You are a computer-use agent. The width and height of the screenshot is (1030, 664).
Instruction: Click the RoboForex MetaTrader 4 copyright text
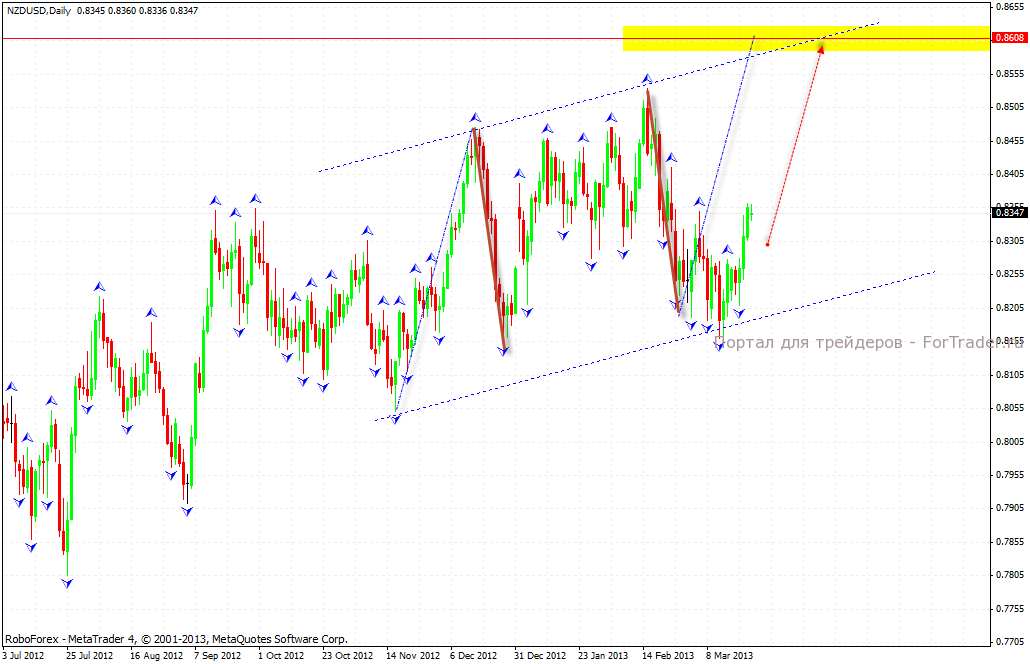[x=176, y=638]
